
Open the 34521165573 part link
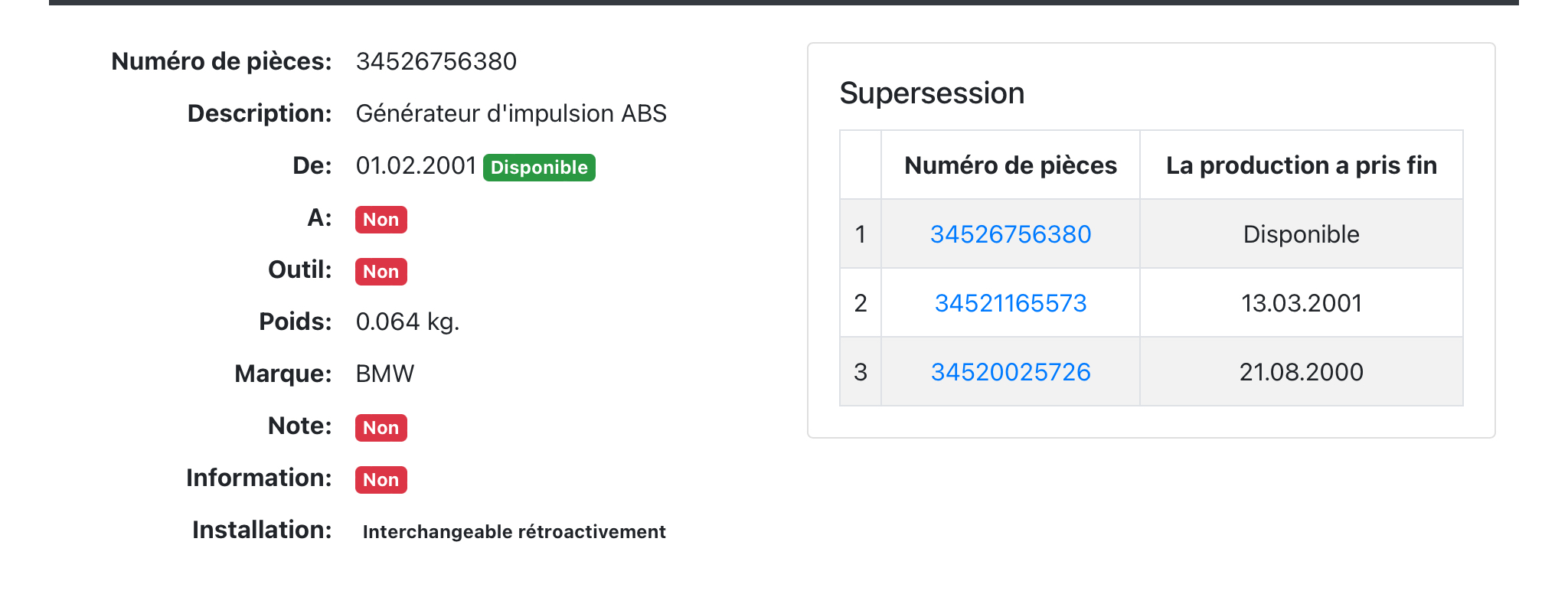[1010, 303]
